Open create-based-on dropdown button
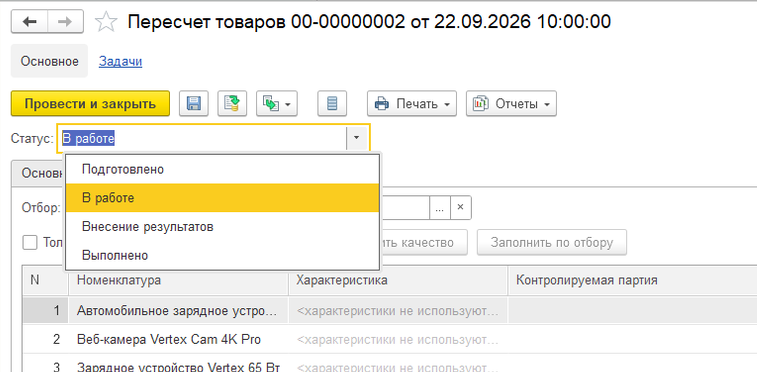The image size is (757, 372). coord(277,103)
